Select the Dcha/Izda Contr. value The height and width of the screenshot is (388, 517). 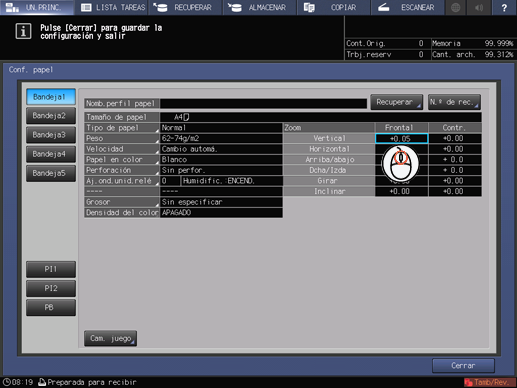click(x=455, y=170)
